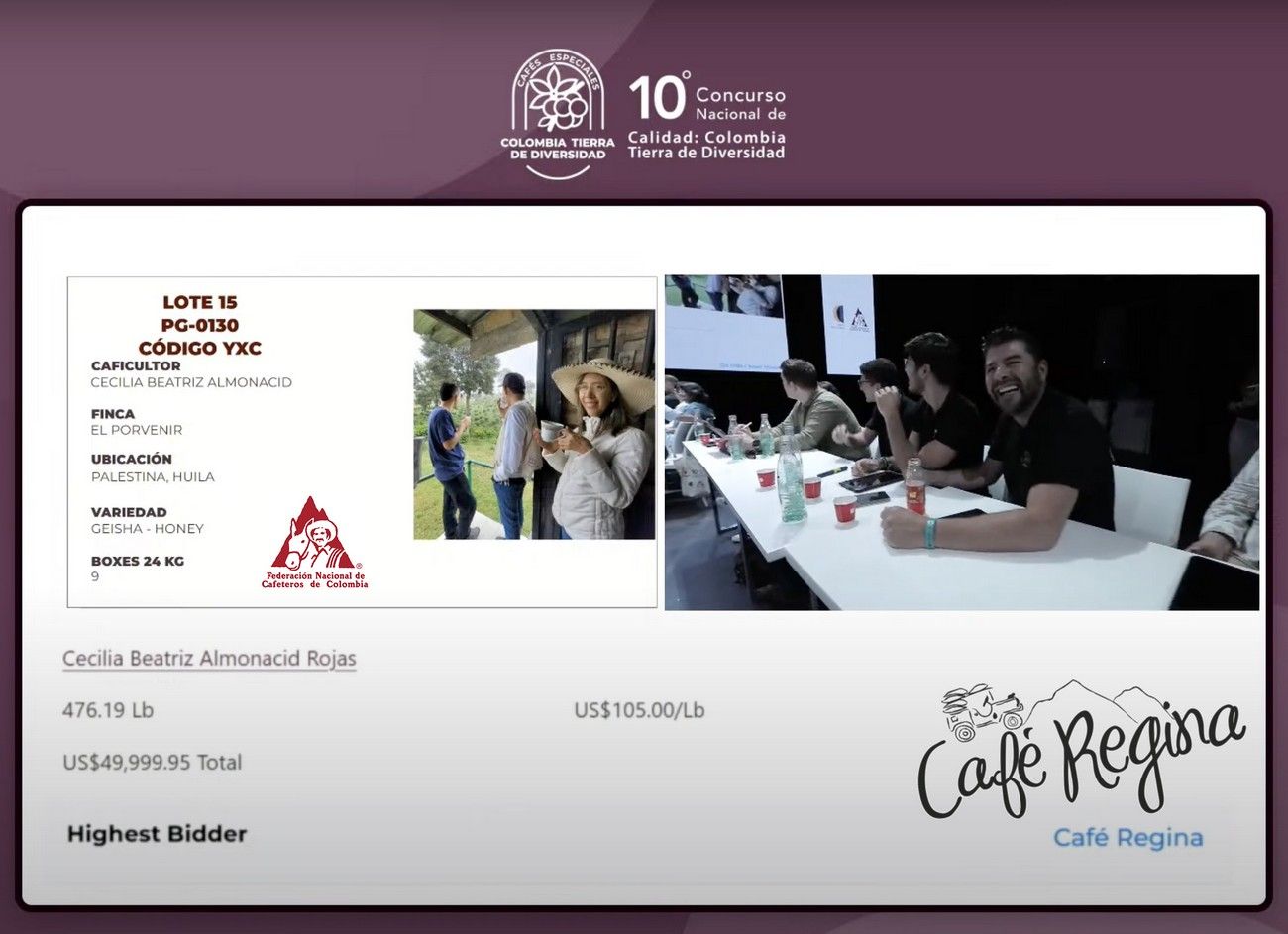1288x934 pixels.
Task: Click the 'LOTE 15' heading
Action: 200,303
